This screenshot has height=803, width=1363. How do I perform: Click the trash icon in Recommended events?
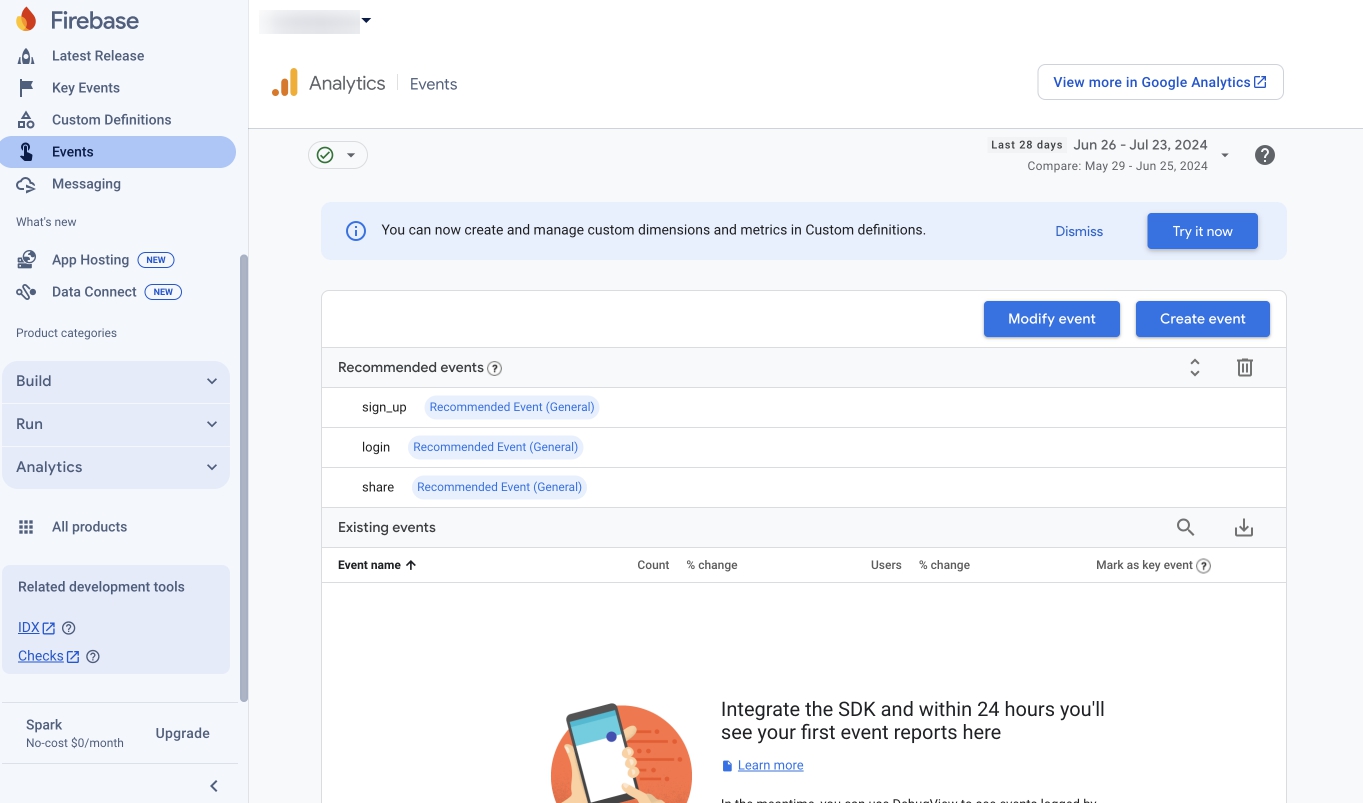click(1244, 367)
